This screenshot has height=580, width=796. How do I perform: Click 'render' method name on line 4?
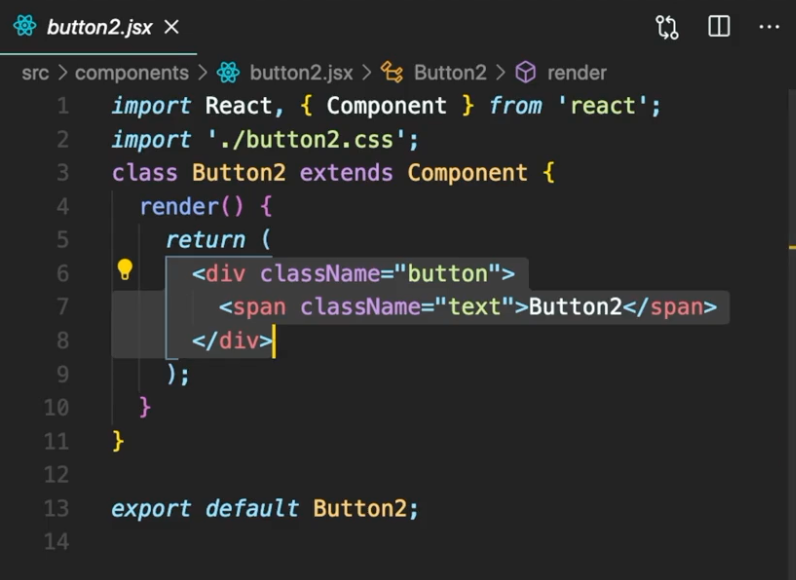point(179,207)
